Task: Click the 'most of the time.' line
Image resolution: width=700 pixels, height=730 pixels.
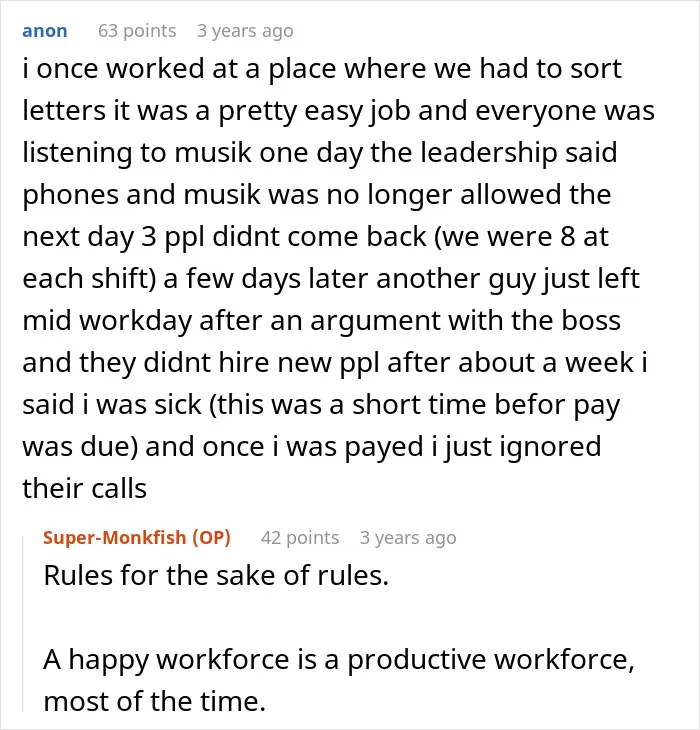Action: pos(155,702)
